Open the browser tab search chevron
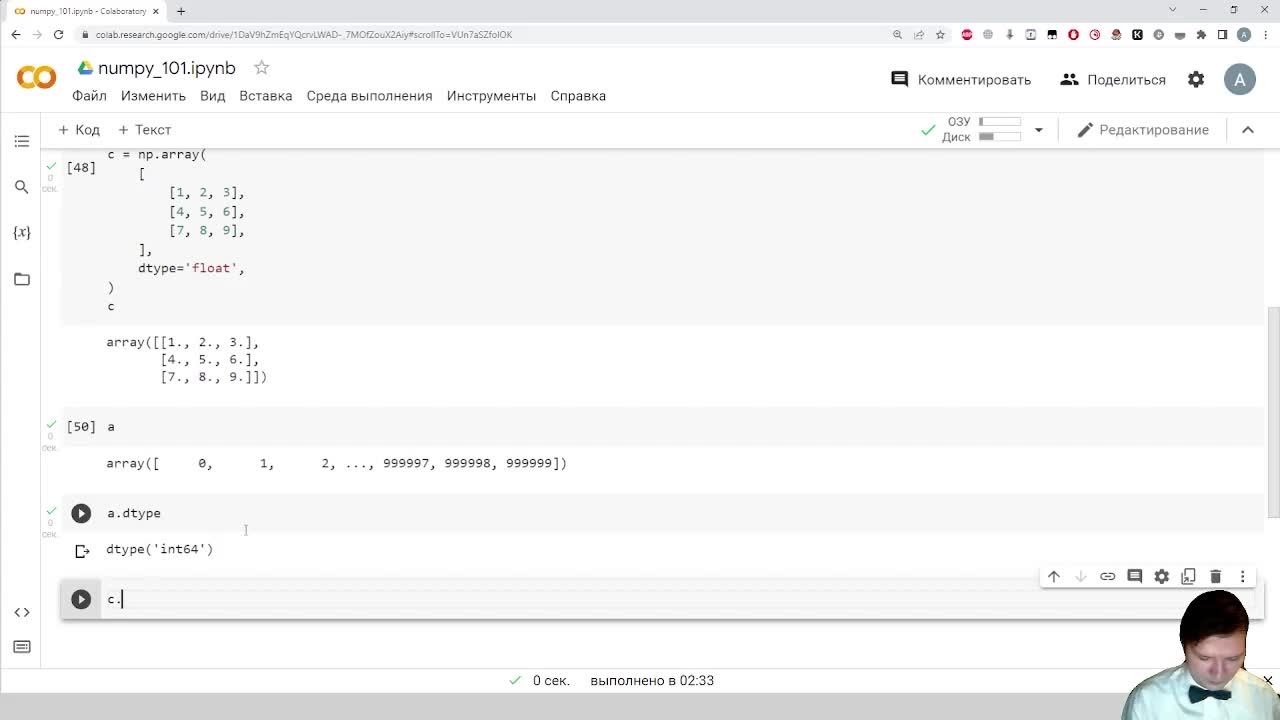 (x=1173, y=10)
